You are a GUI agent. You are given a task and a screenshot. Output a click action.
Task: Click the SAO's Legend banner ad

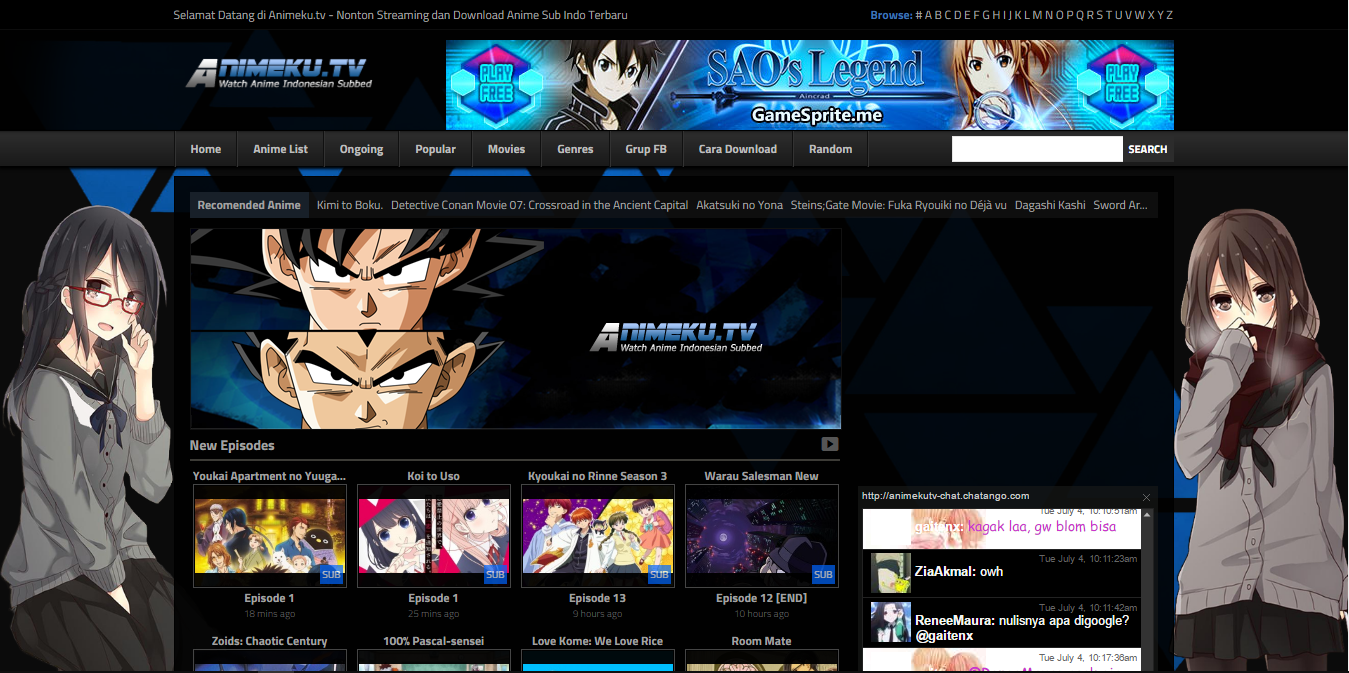pyautogui.click(x=810, y=85)
